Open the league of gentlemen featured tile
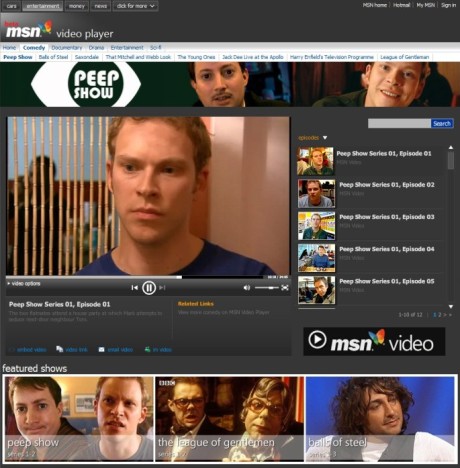 [x=230, y=419]
